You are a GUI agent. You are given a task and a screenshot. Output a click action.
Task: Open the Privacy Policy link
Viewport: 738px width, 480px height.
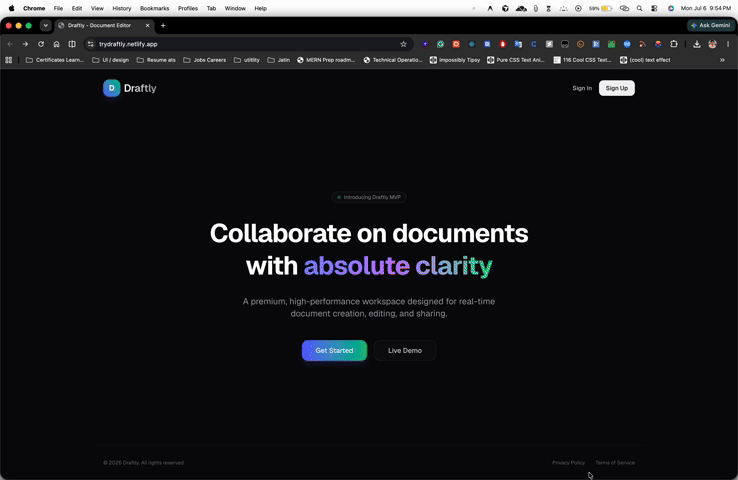[569, 463]
